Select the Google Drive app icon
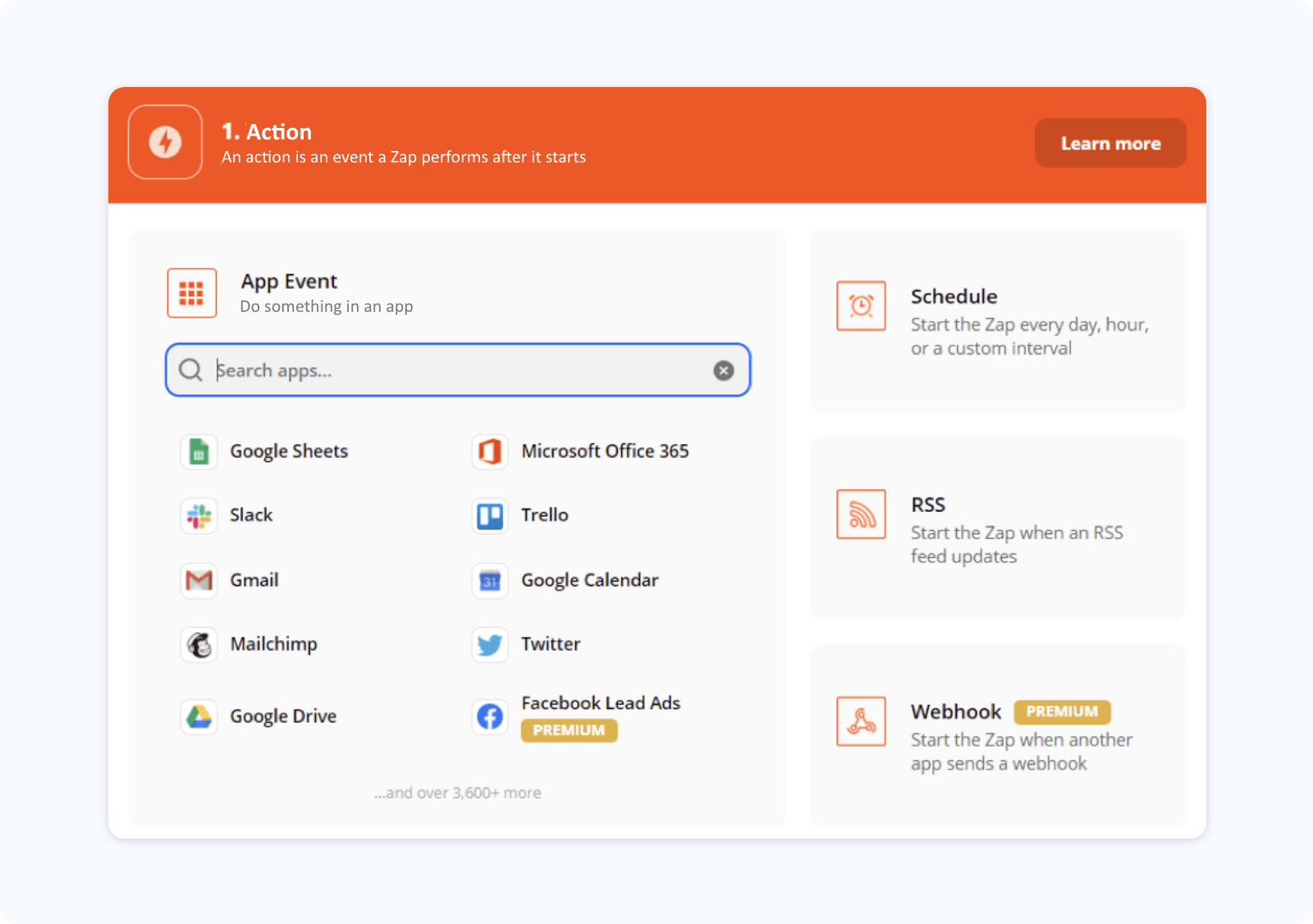The width and height of the screenshot is (1313, 924). pos(199,716)
